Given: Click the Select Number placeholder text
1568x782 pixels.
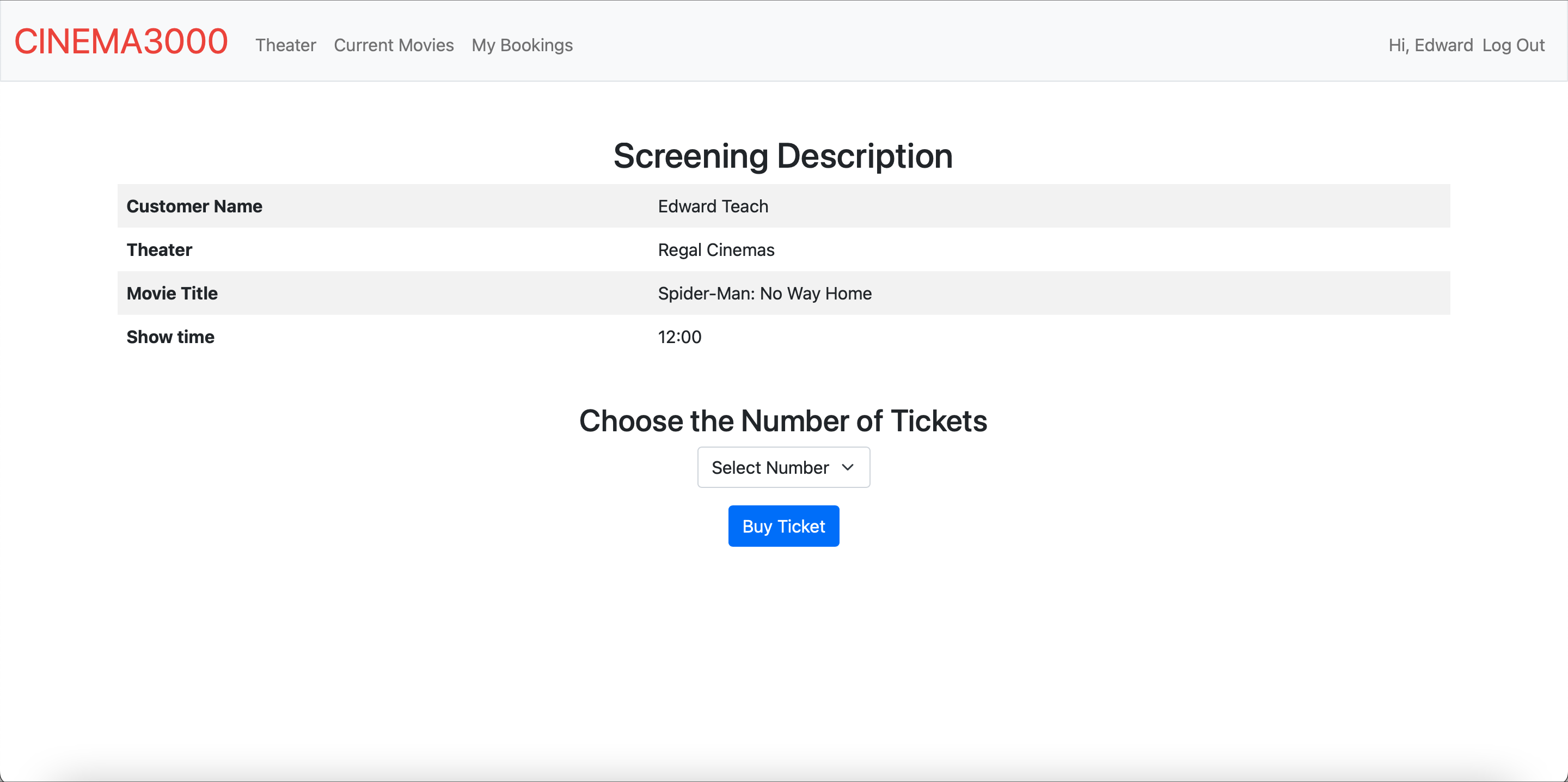Looking at the screenshot, I should [769, 467].
